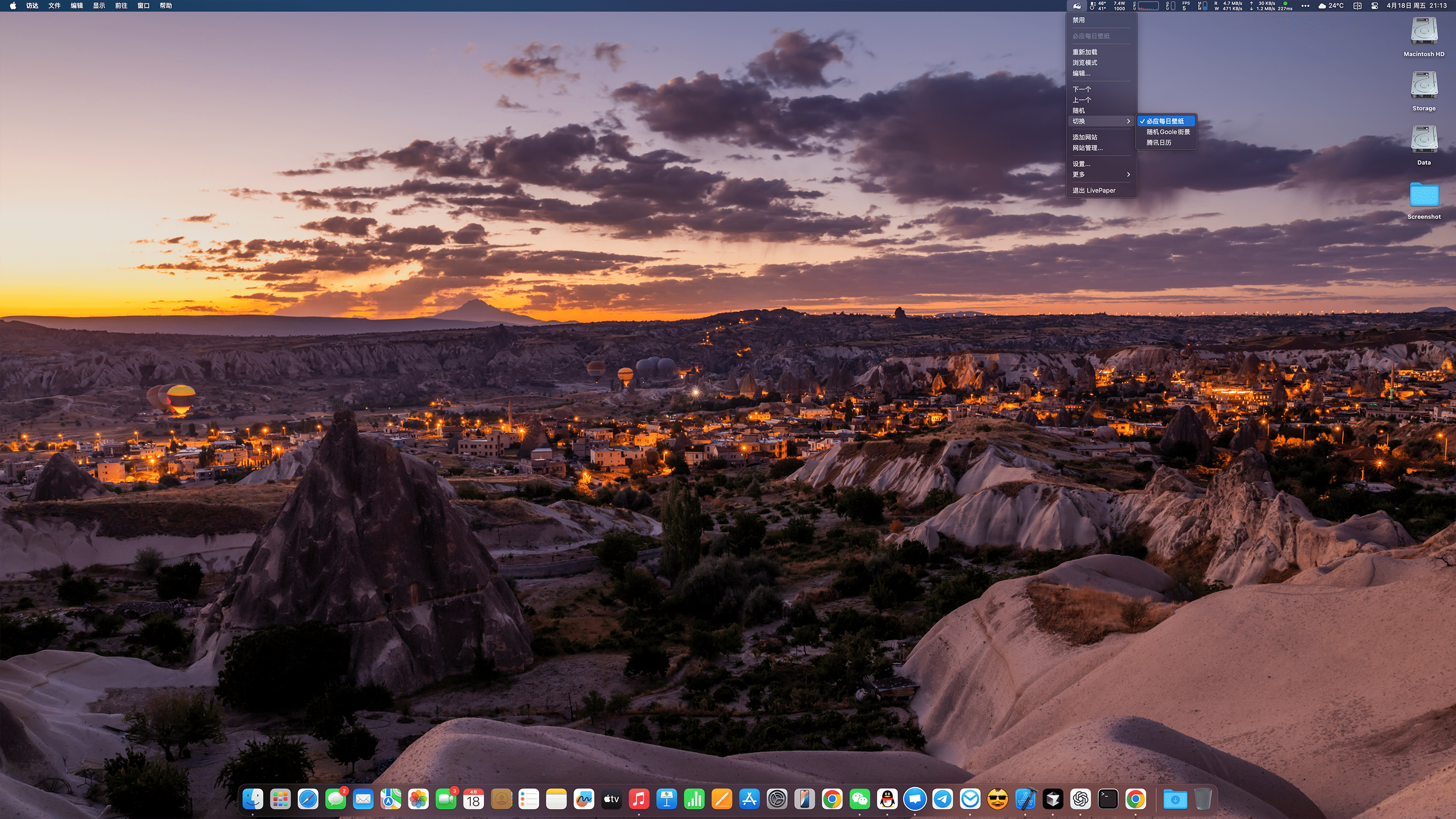
Task: Choose 添加网站 menu entry
Action: click(x=1101, y=137)
